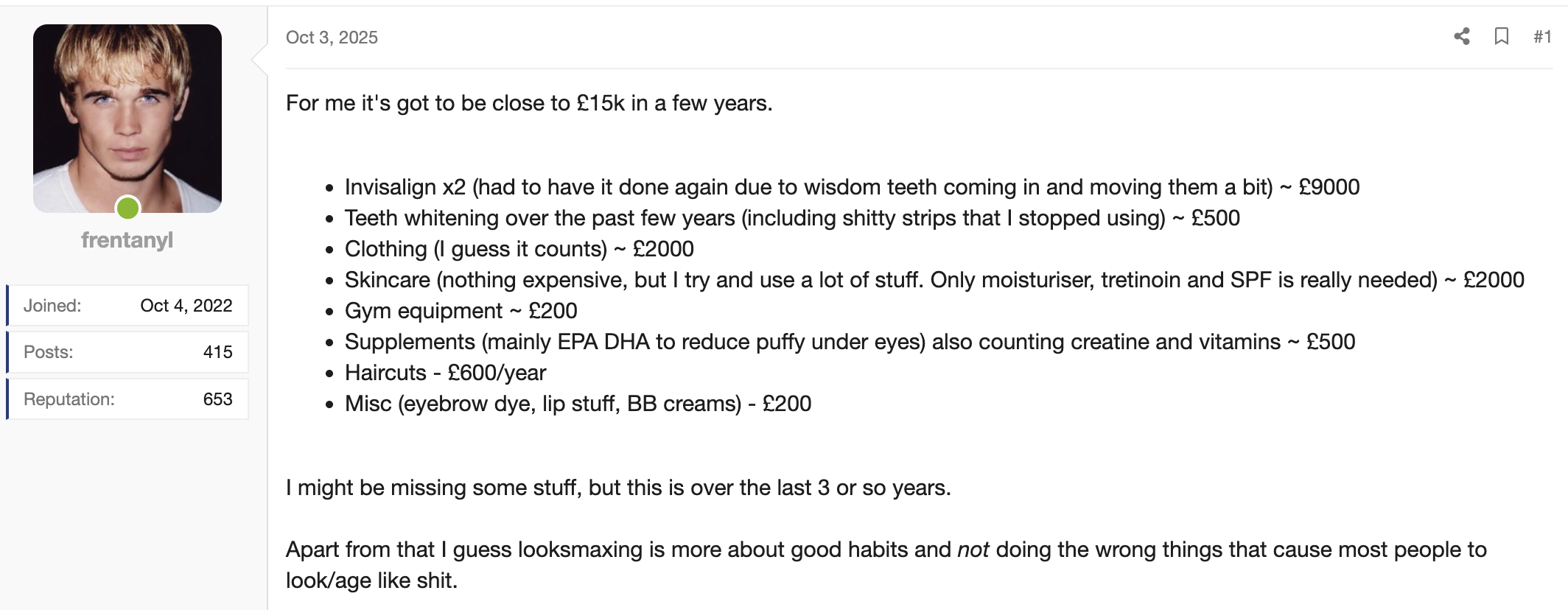This screenshot has width=1568, height=610.
Task: Click the Oct 3, 2025 post date
Action: tap(332, 38)
